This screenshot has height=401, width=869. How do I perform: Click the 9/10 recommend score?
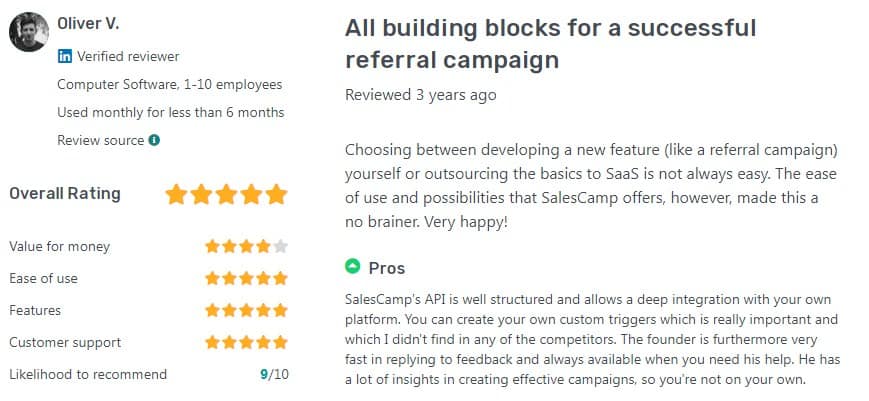(272, 374)
